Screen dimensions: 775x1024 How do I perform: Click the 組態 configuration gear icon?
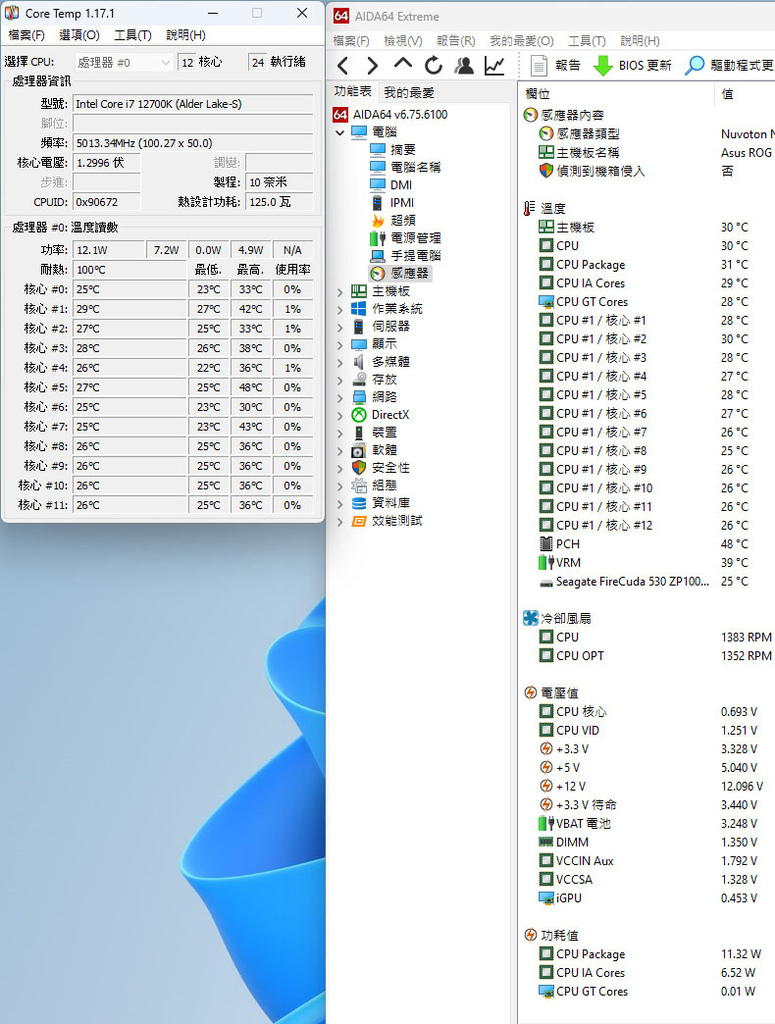359,485
